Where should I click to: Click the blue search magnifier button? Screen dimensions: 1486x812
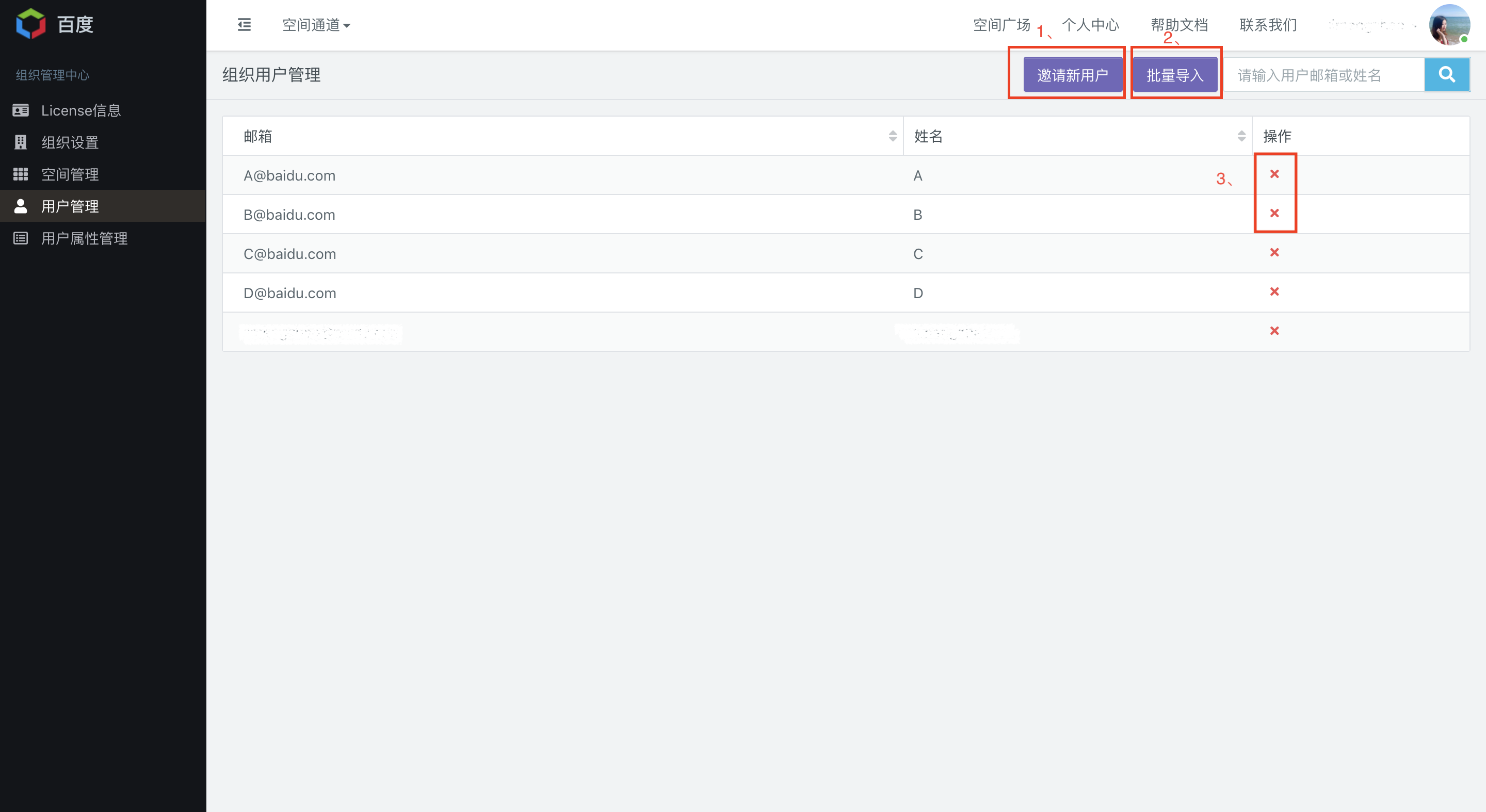(1446, 75)
